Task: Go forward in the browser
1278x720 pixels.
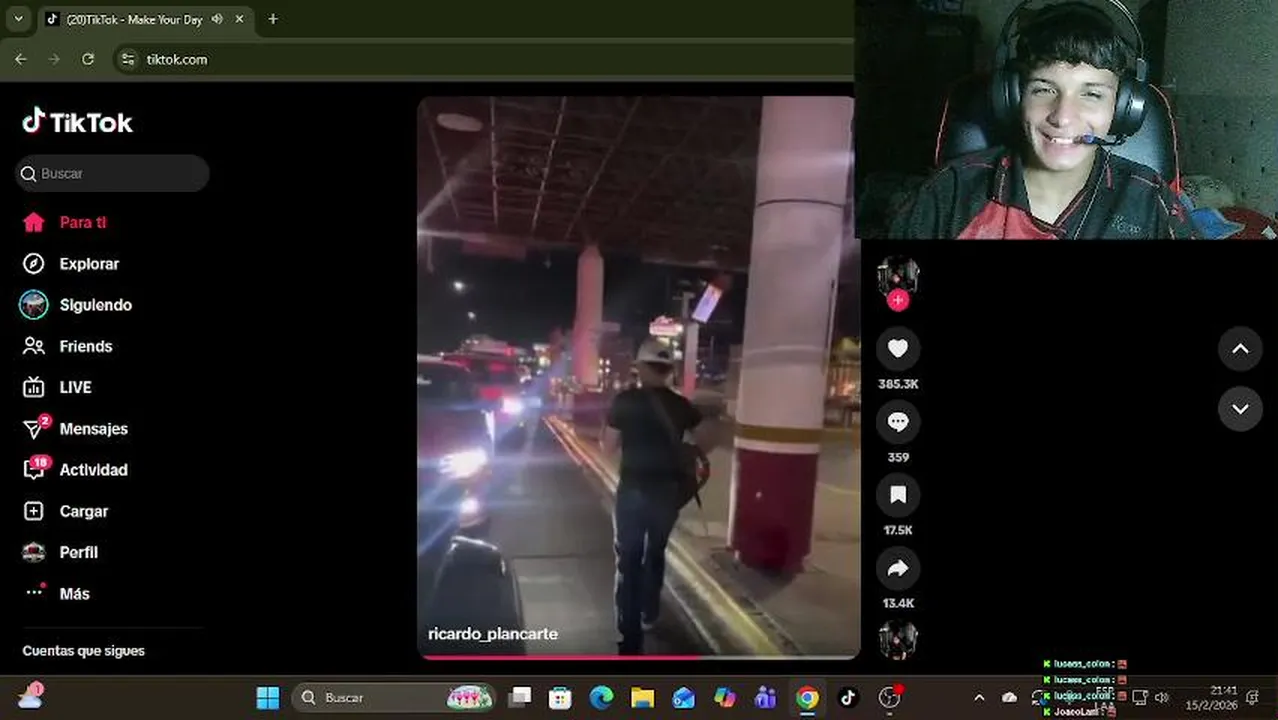Action: 54,59
